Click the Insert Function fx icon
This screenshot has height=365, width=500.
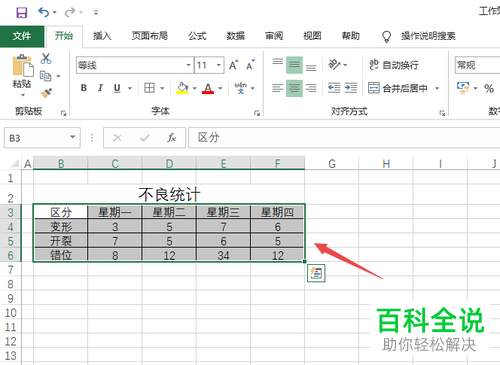tap(172, 138)
